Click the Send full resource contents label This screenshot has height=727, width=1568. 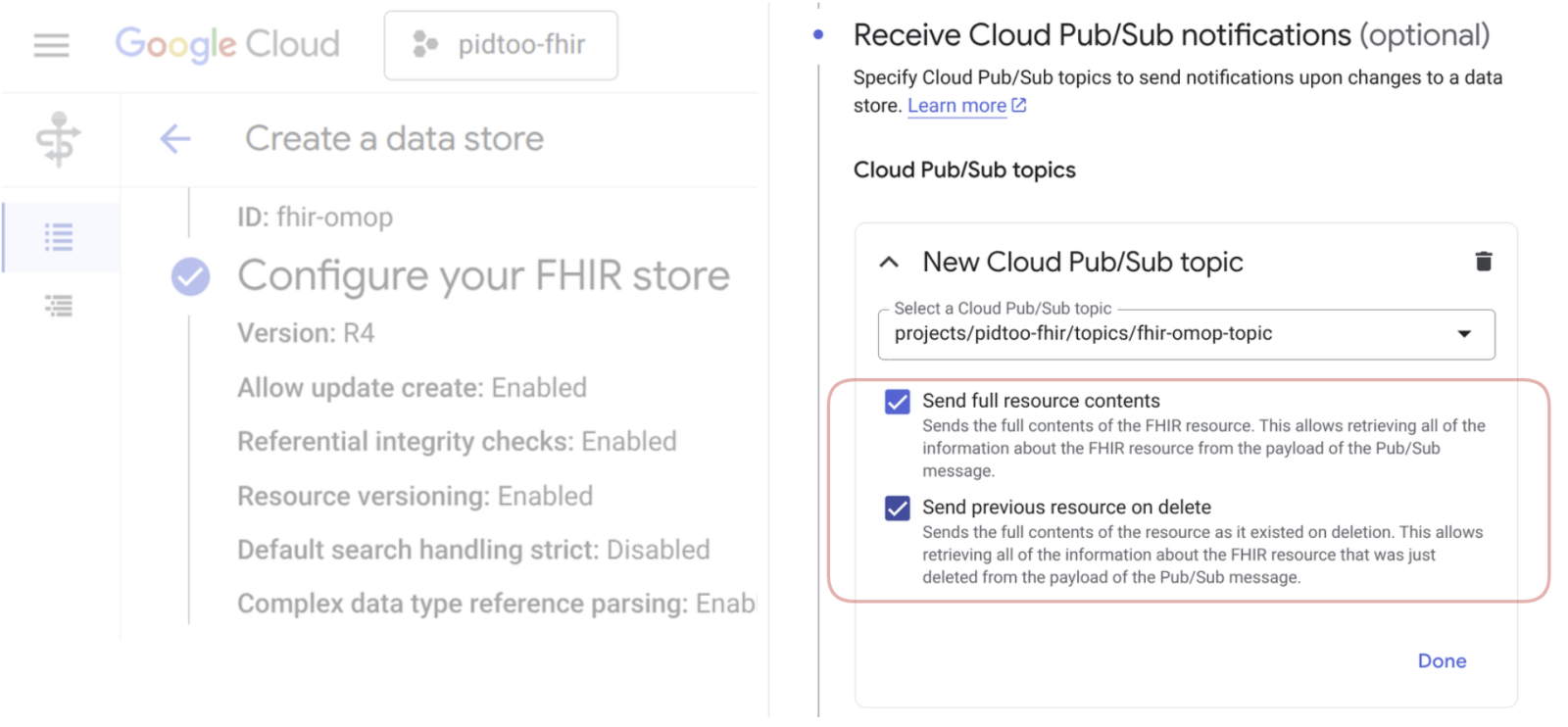(x=1041, y=401)
